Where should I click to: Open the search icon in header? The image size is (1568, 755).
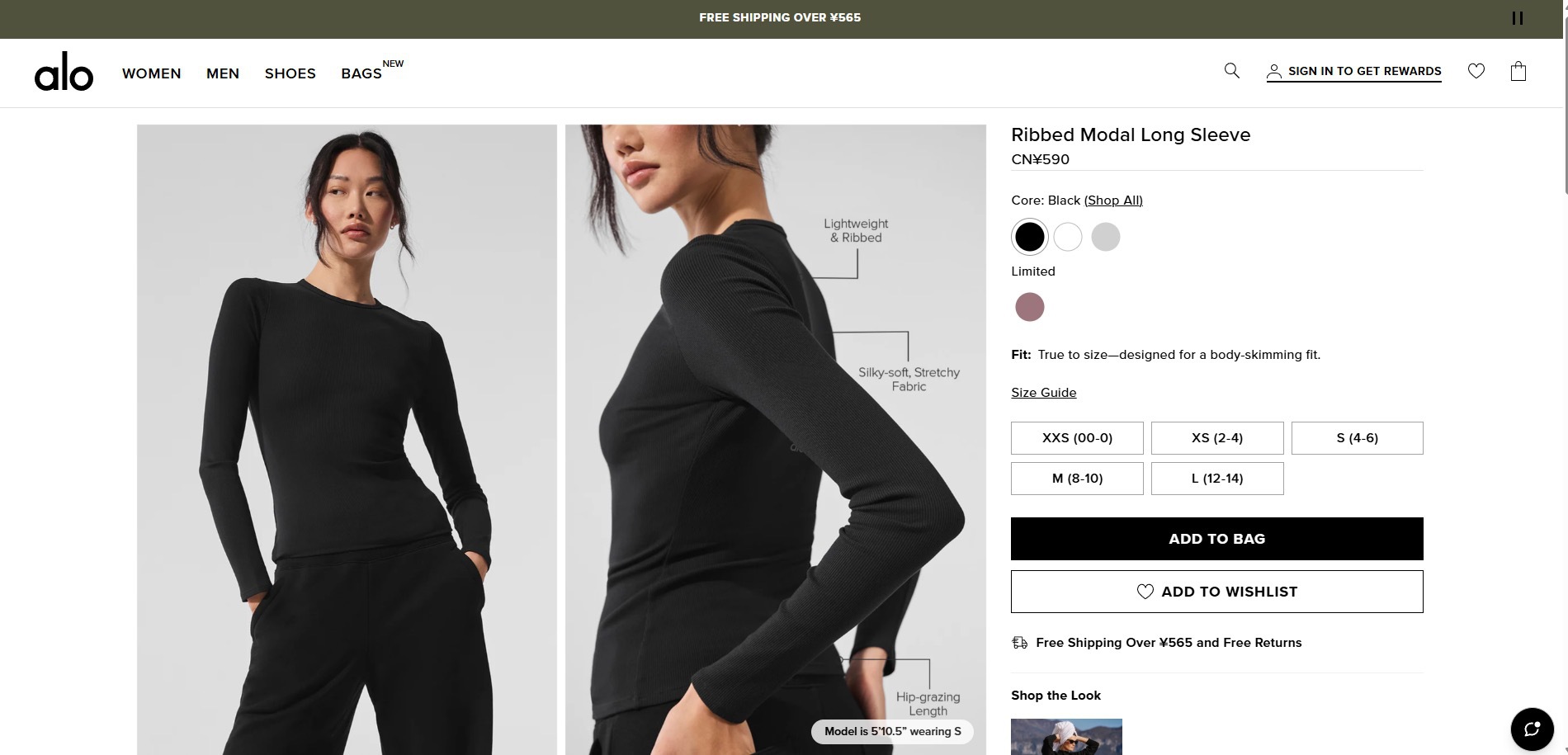coord(1231,71)
